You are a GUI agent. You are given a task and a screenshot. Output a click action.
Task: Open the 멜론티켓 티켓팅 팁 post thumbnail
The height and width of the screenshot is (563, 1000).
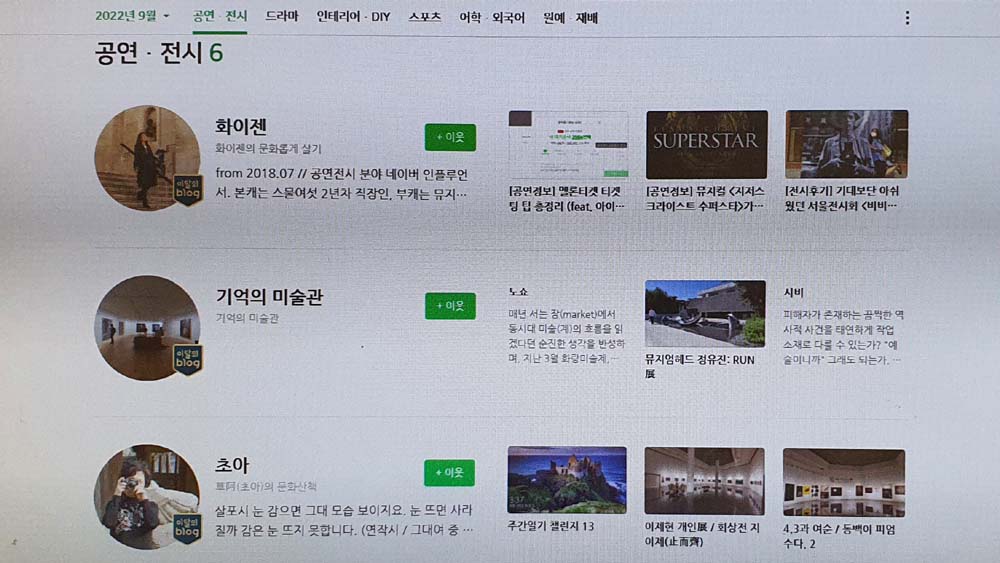click(x=568, y=145)
